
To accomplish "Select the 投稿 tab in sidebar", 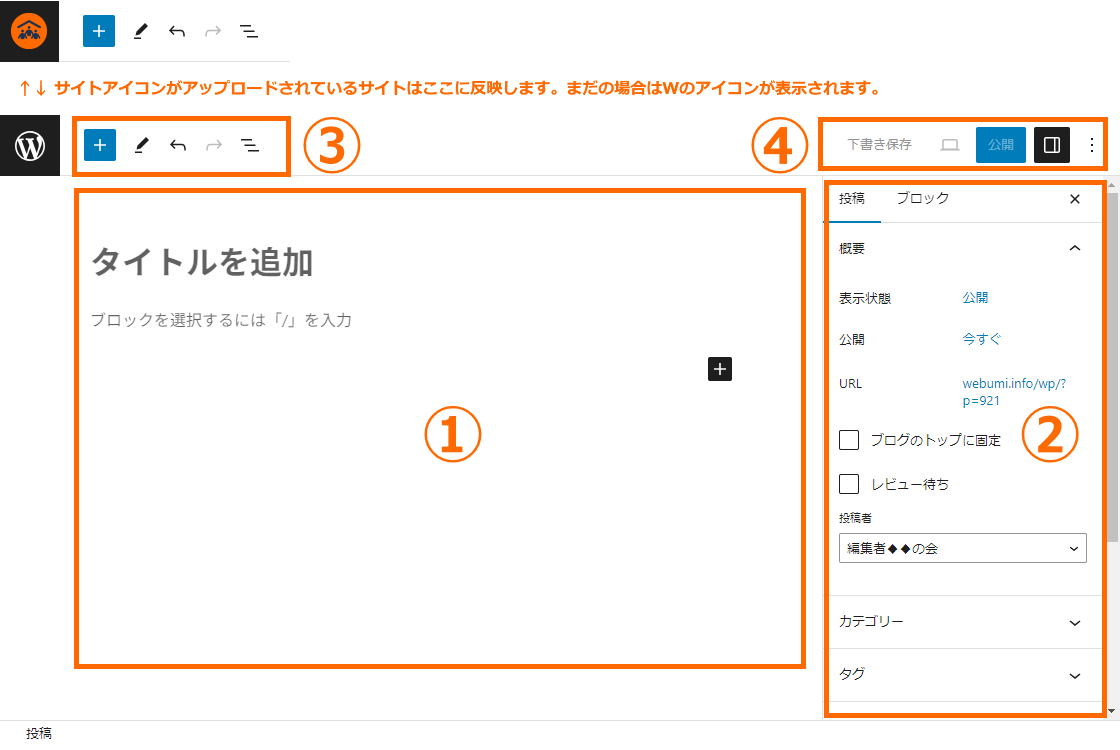I will [x=852, y=199].
